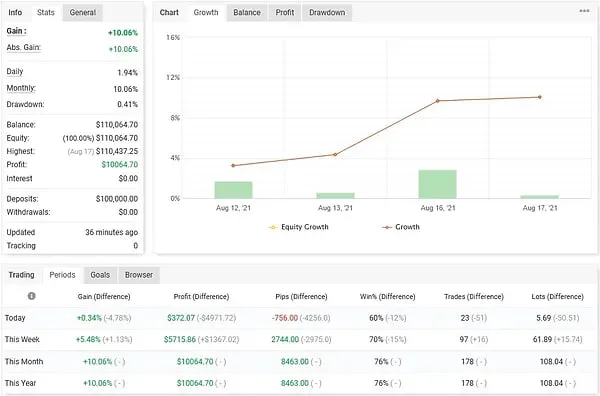Select the This Week row label

(22, 339)
